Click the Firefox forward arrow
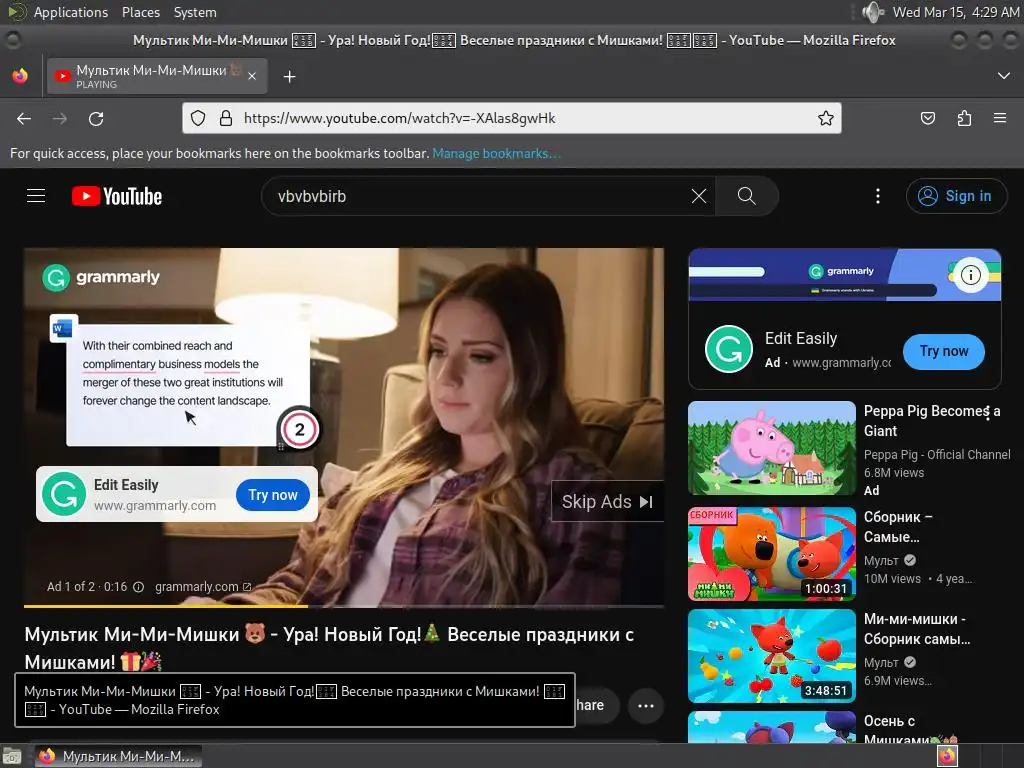Image resolution: width=1024 pixels, height=768 pixels. [60, 118]
